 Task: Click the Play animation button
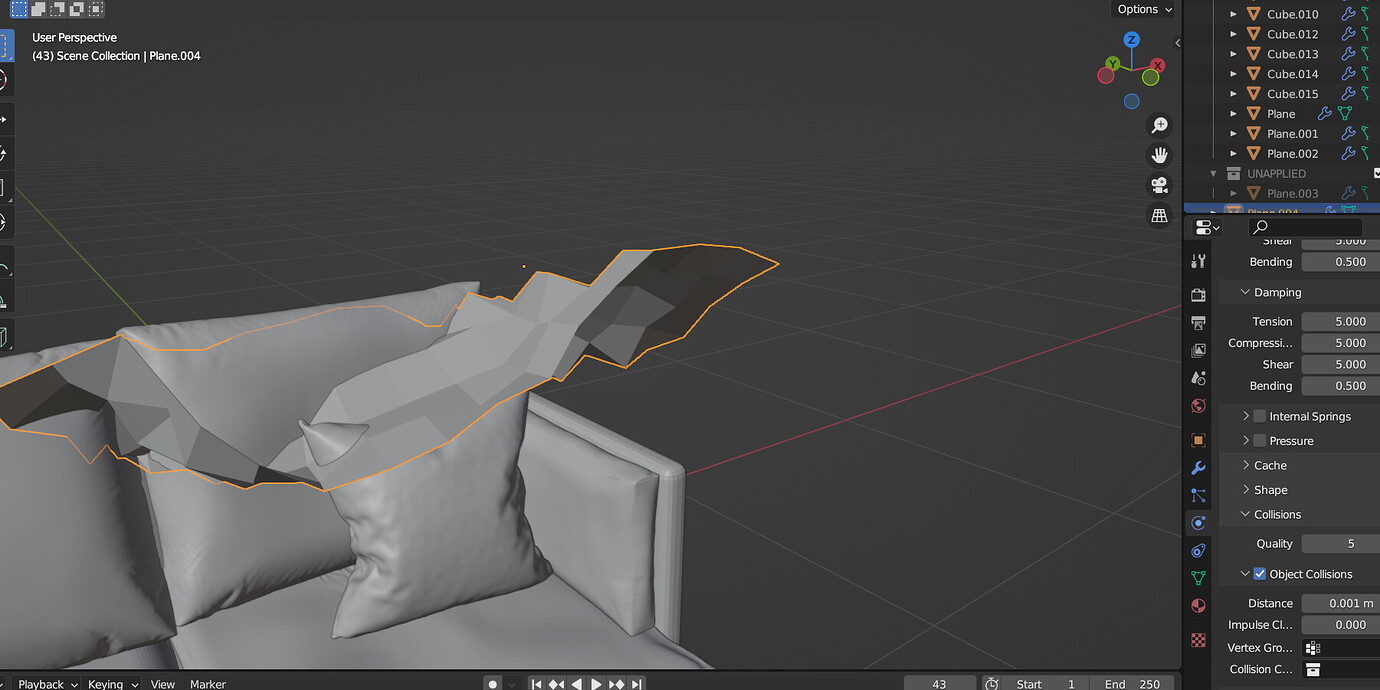597,684
